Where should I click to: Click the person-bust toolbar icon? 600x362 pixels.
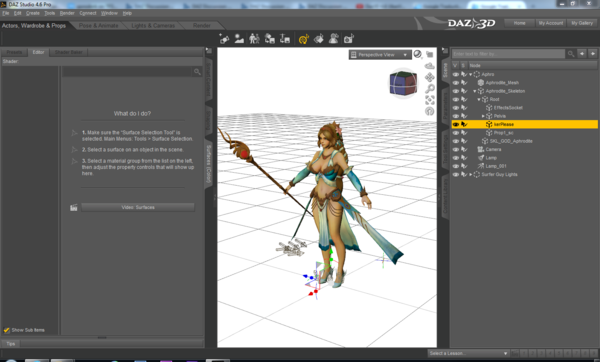(334, 39)
